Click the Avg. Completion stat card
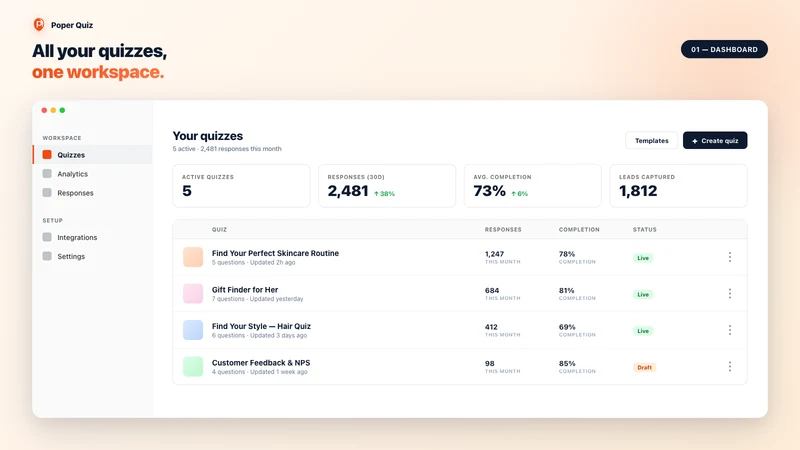800x450 pixels. [533, 186]
